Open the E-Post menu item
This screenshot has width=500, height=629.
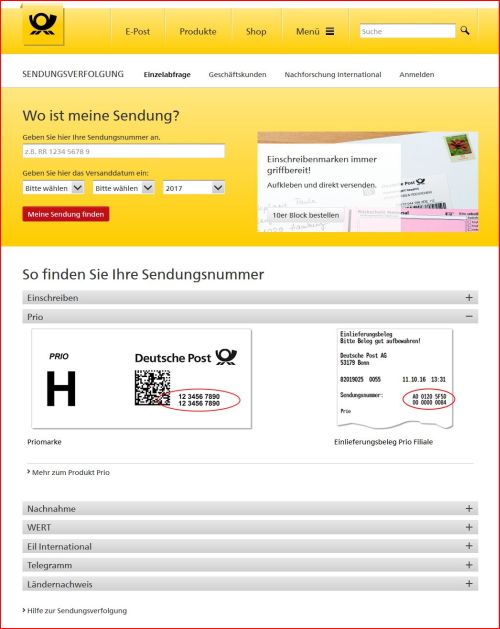138,31
